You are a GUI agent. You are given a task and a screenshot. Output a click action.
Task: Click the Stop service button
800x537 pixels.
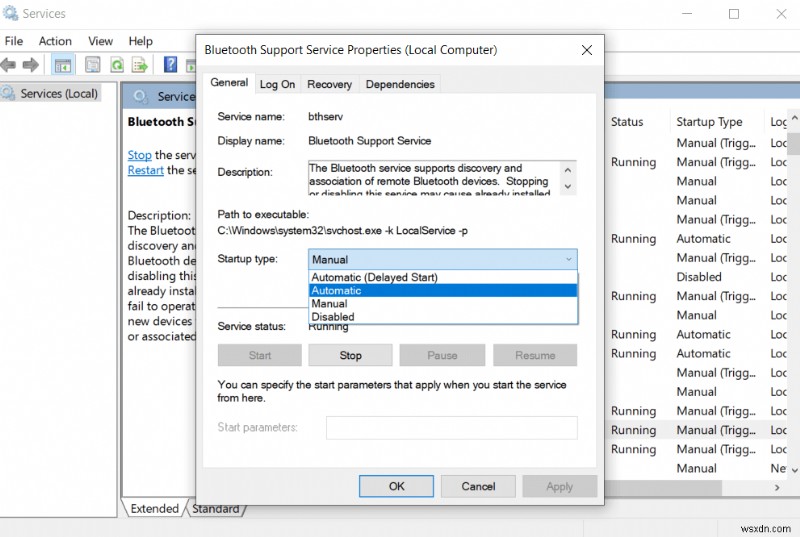[x=350, y=355]
